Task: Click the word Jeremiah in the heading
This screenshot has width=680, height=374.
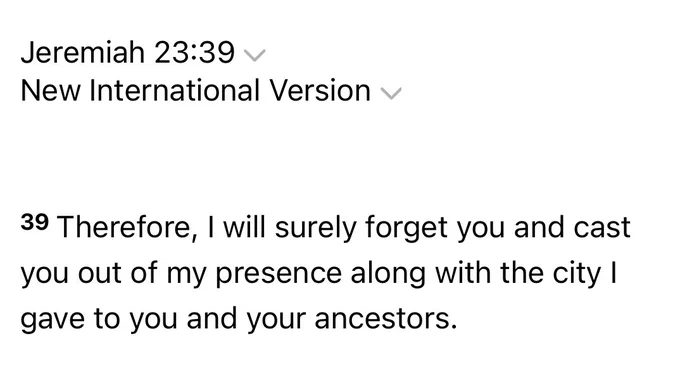Action: [x=82, y=52]
